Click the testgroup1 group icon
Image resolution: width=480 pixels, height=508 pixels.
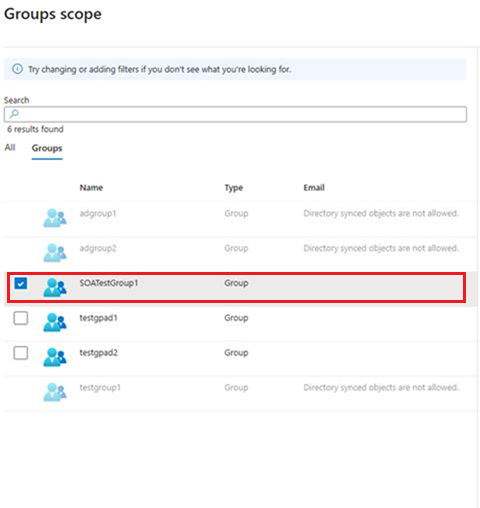55,392
